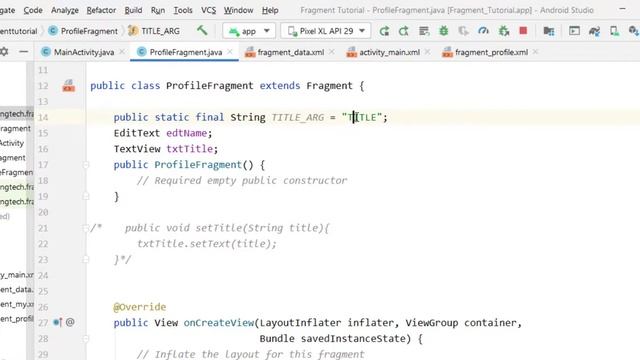Screen dimensions: 640x360
Task: Switch to the fragment_profile.xml tab
Action: pos(491,52)
